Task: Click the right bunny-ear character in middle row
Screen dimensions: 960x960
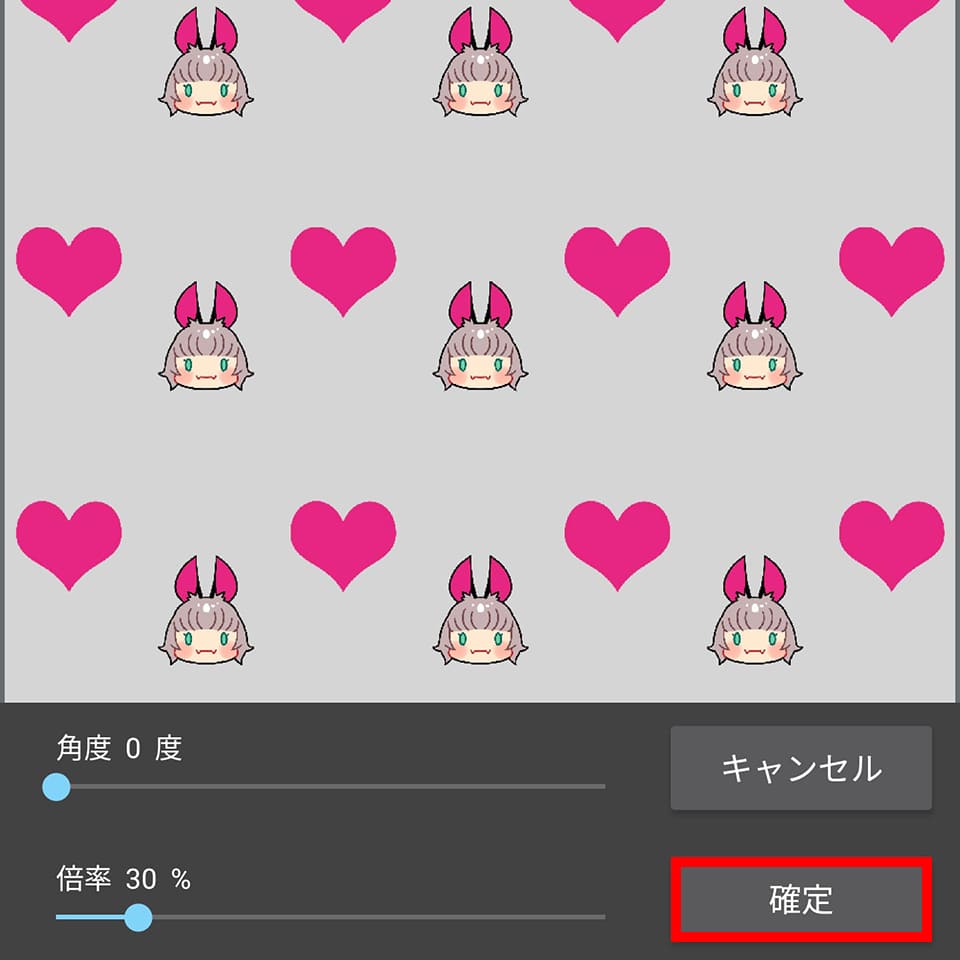Action: pos(755,336)
